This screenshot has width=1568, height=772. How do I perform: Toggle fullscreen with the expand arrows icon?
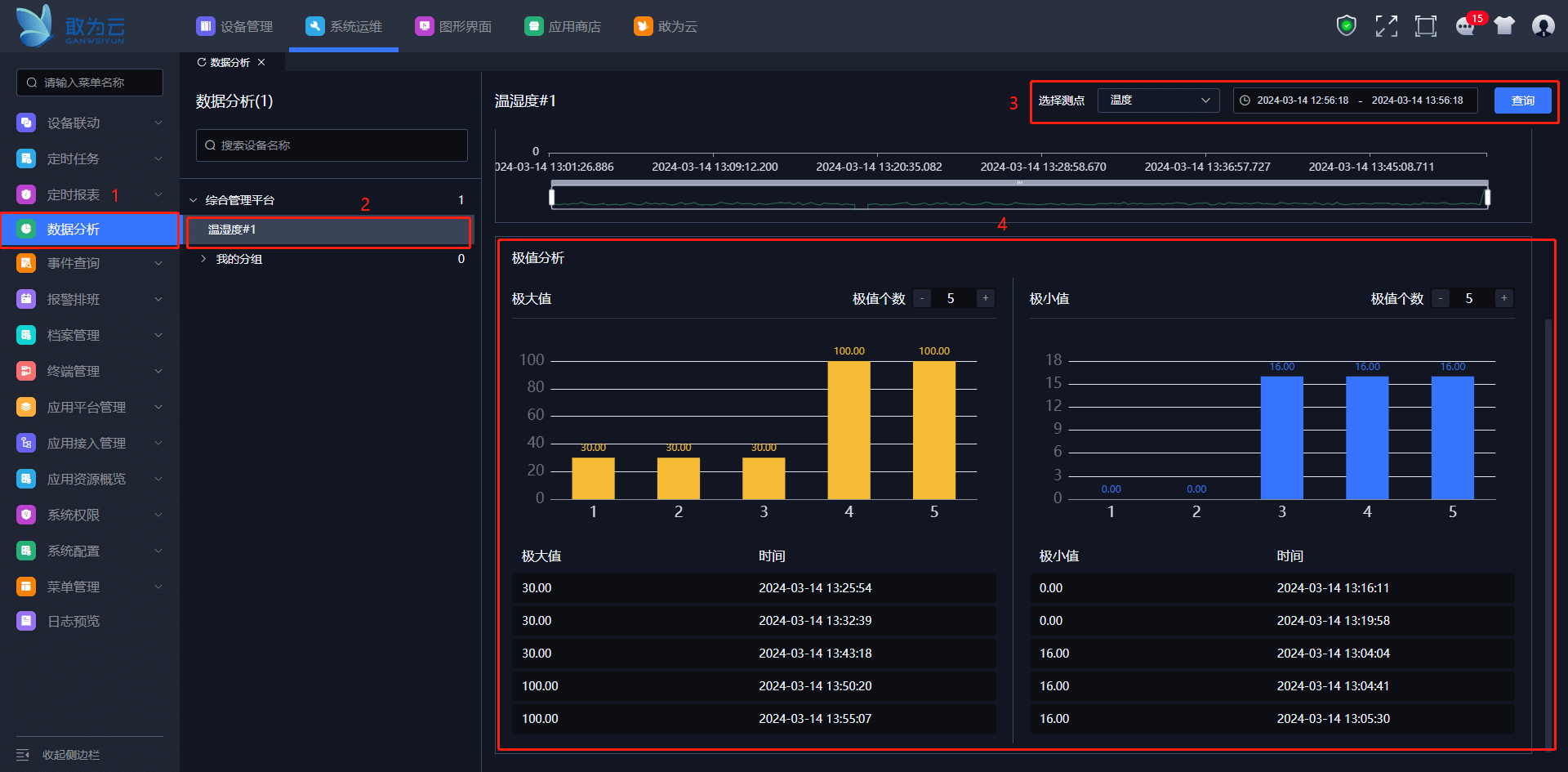(x=1386, y=26)
